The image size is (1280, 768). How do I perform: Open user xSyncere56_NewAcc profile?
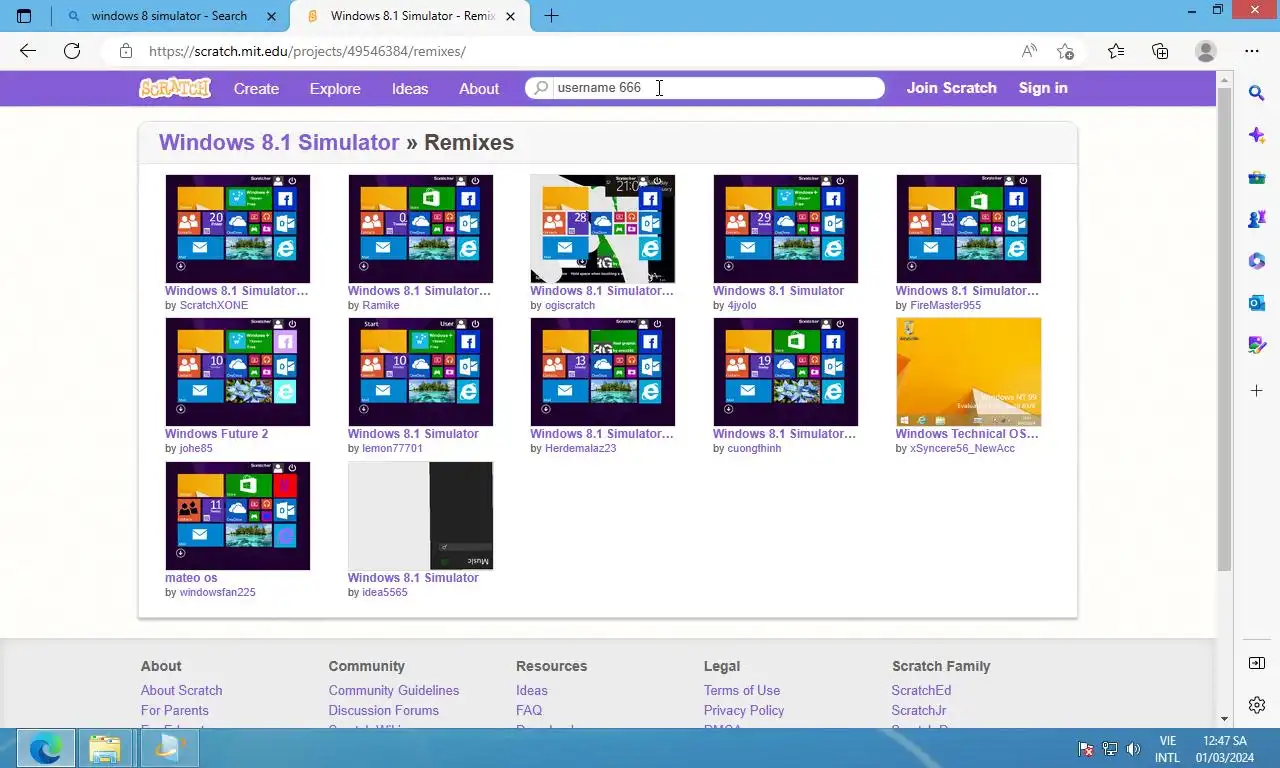tap(962, 449)
